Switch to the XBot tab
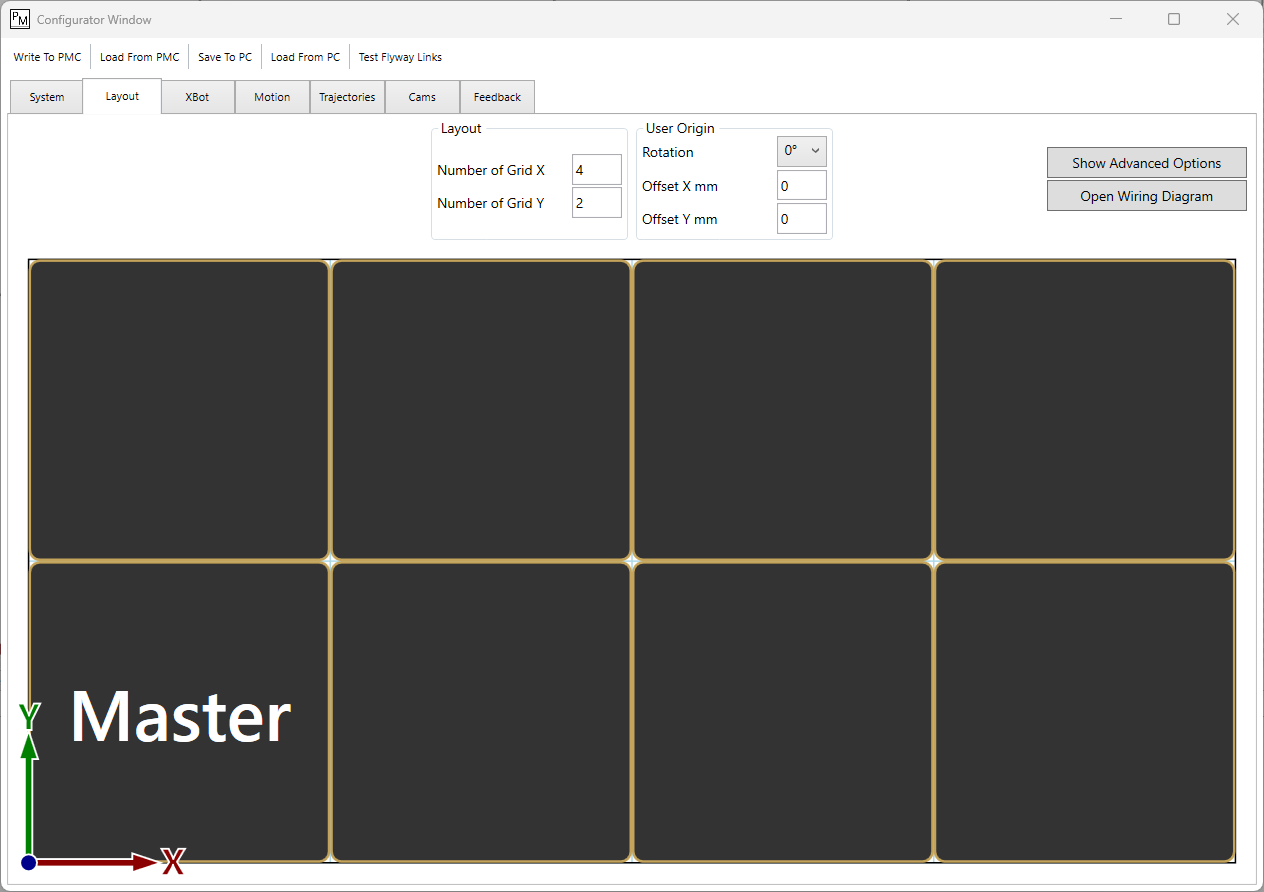 point(197,97)
